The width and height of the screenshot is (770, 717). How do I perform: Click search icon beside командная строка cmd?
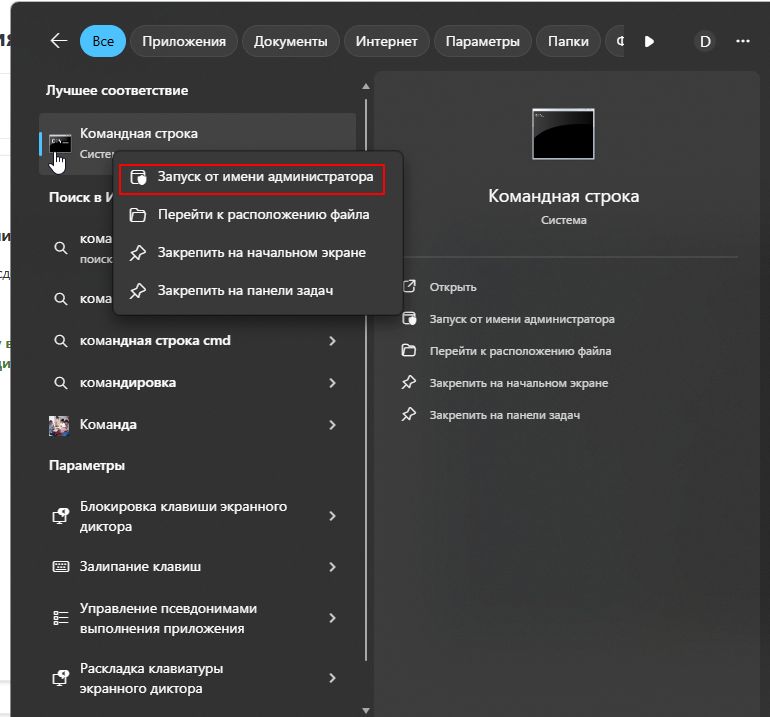[60, 341]
